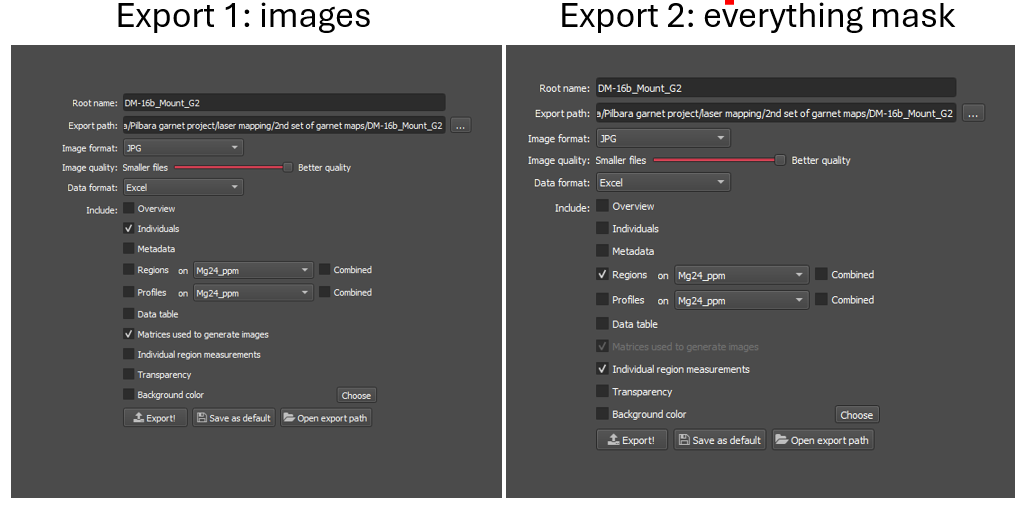Uncheck Regions checkbox in Export 2 dialog
The width and height of the screenshot is (1027, 507).
pyautogui.click(x=603, y=274)
